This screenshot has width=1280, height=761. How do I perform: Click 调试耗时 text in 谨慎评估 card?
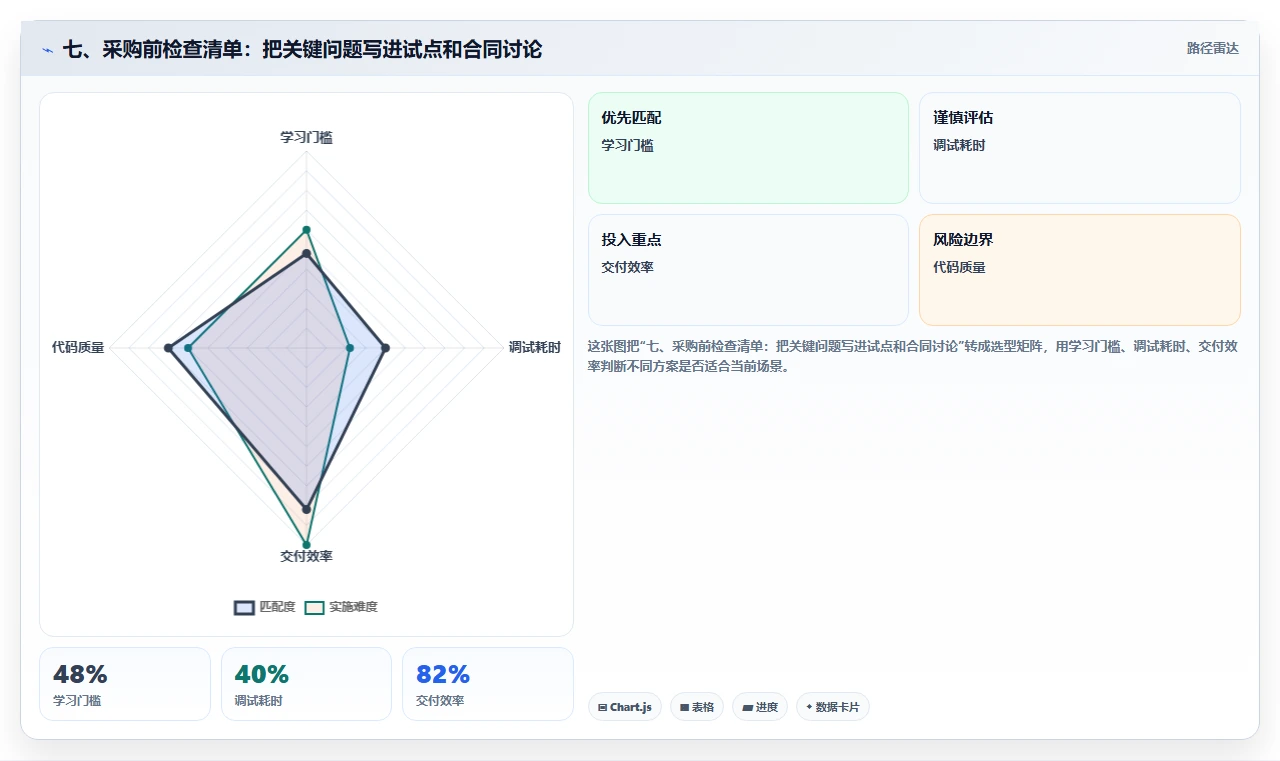[x=959, y=145]
